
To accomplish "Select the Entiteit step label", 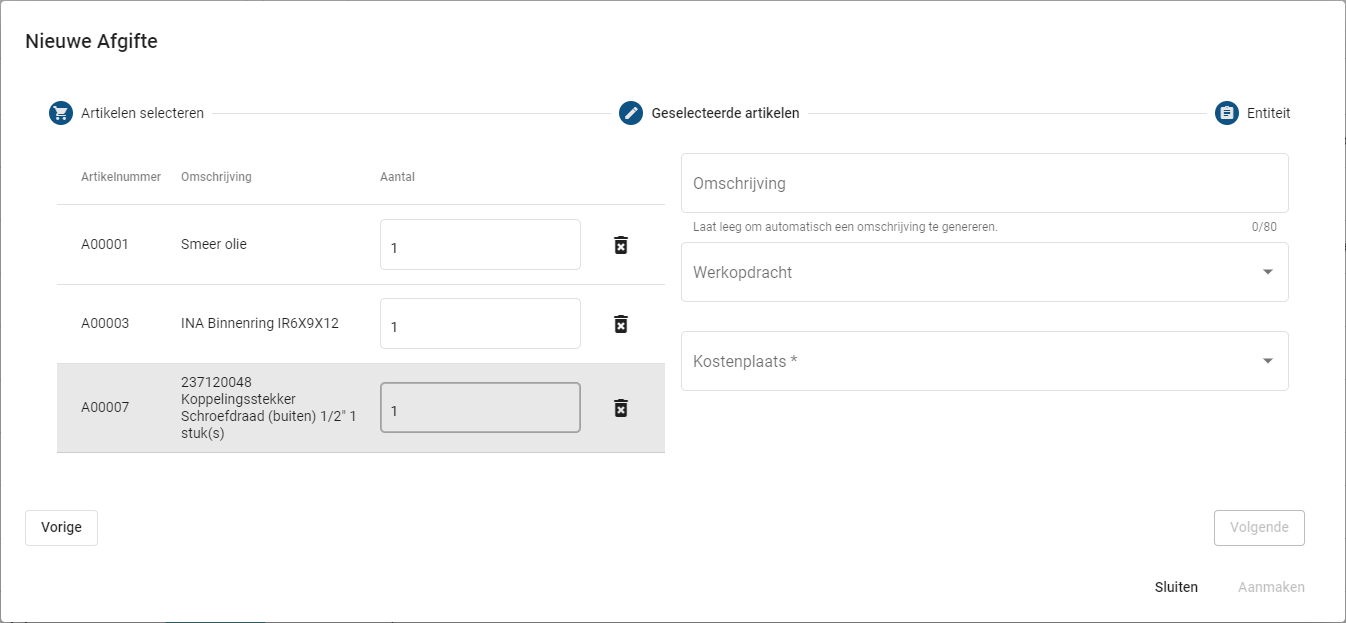I will (1268, 113).
